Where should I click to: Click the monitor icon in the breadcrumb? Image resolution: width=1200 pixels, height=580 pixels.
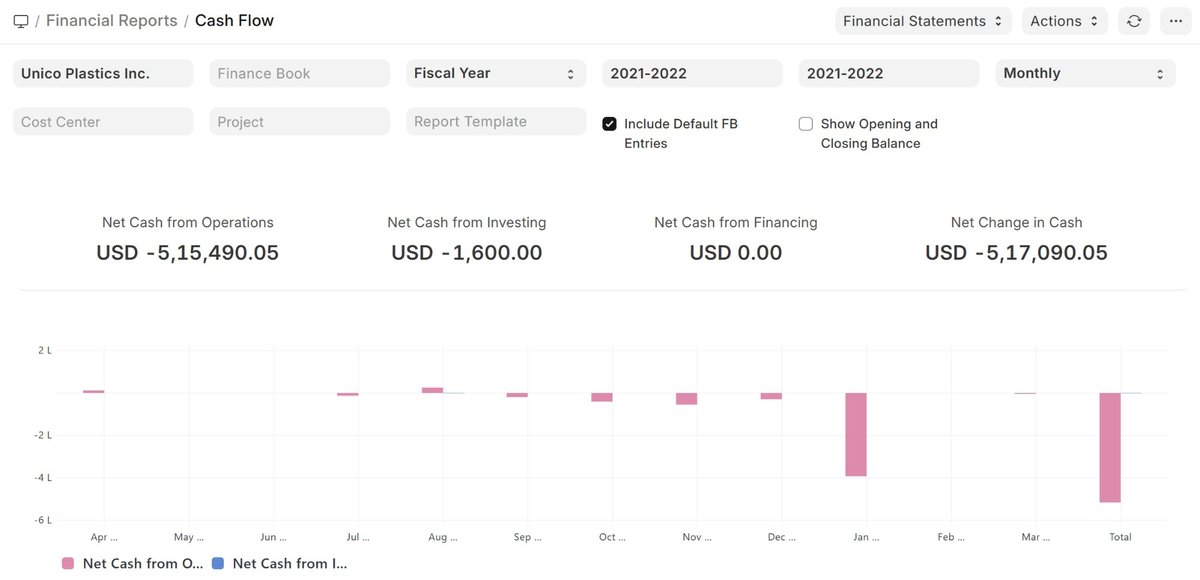pos(21,20)
